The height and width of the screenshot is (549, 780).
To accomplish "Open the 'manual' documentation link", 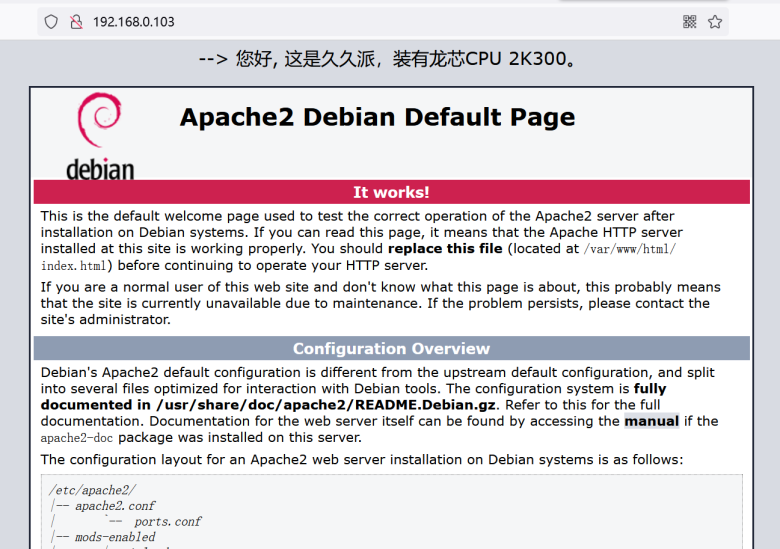I will [651, 421].
